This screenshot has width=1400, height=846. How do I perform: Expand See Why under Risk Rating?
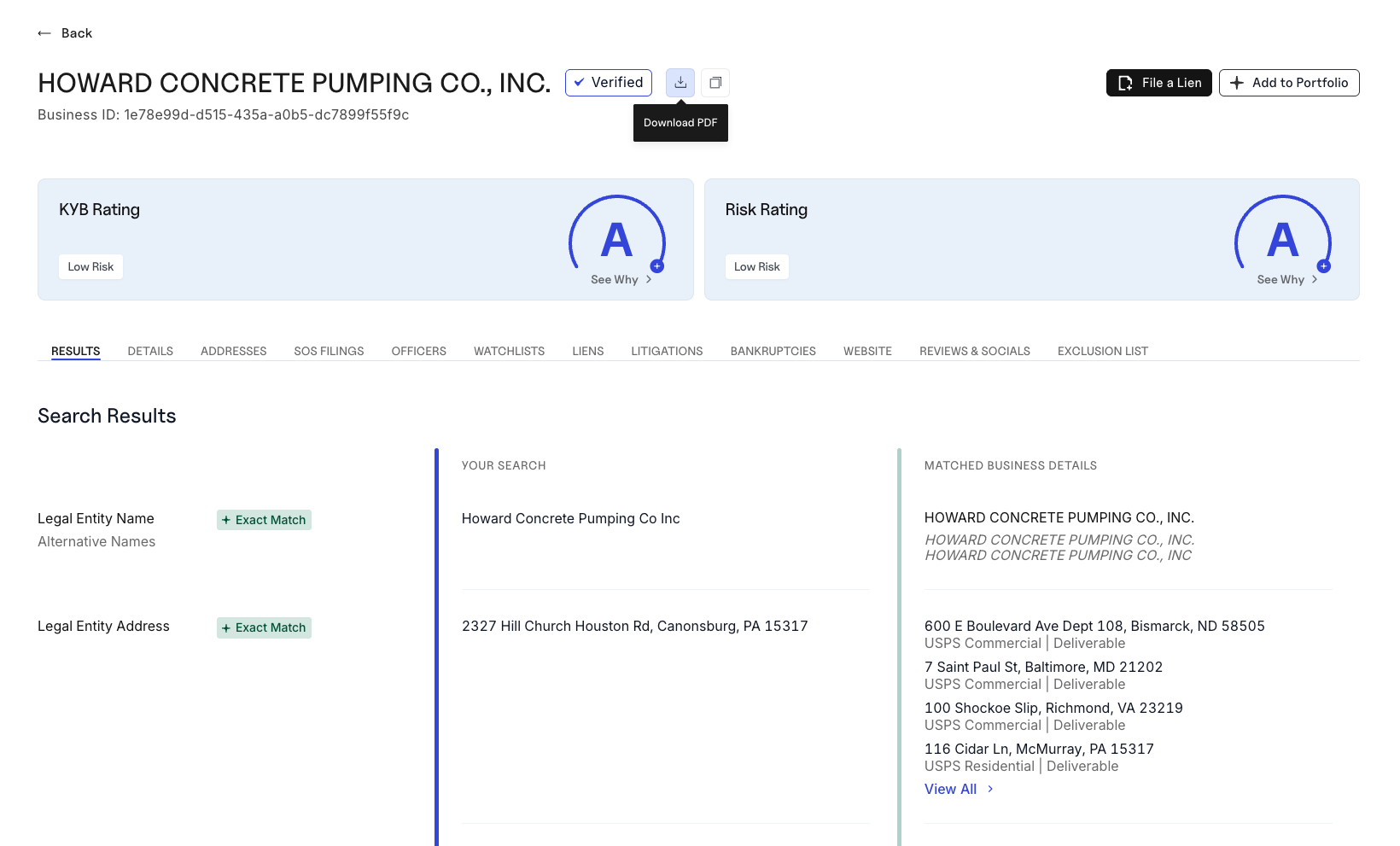(1287, 280)
